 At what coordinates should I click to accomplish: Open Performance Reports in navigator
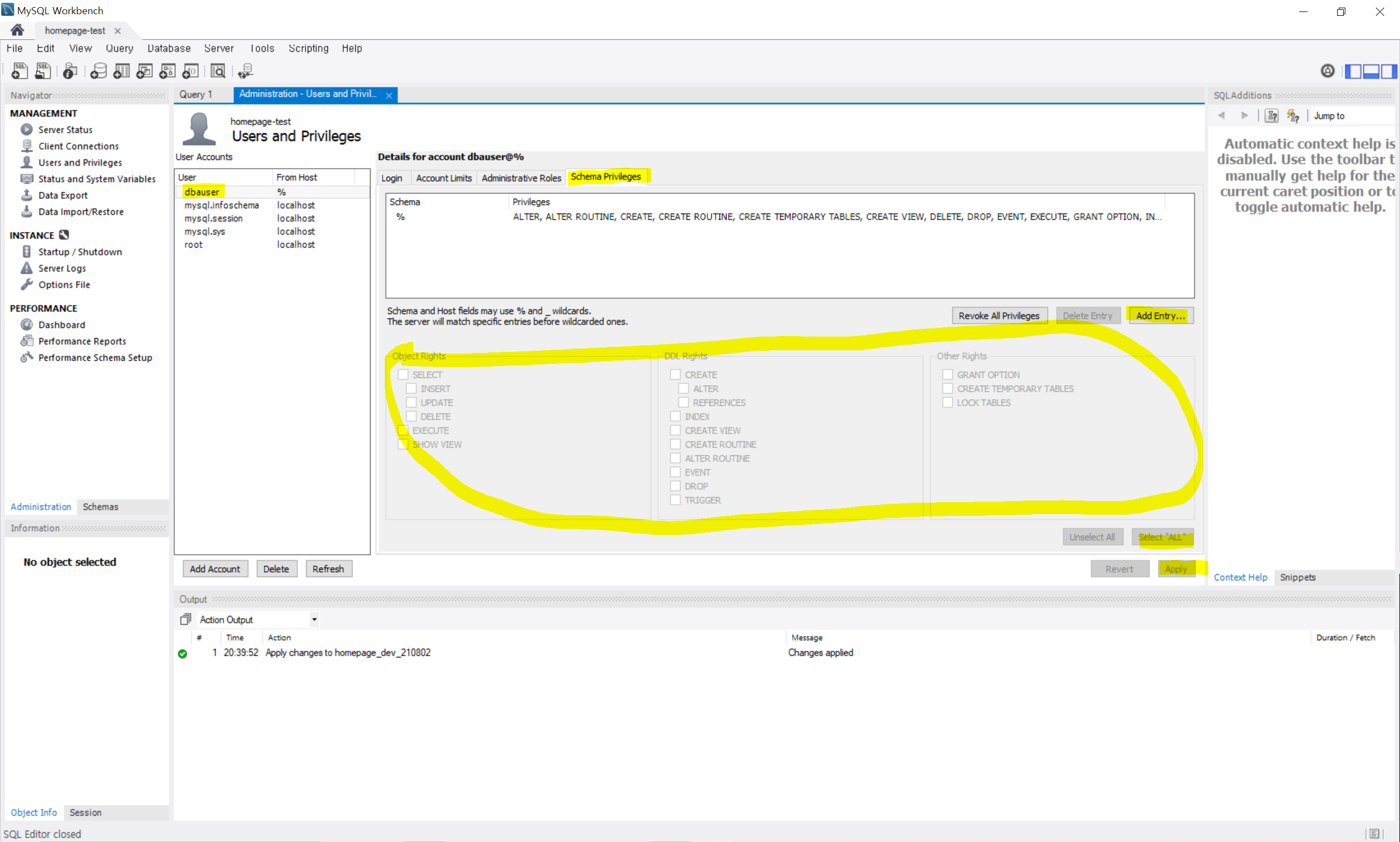point(83,341)
